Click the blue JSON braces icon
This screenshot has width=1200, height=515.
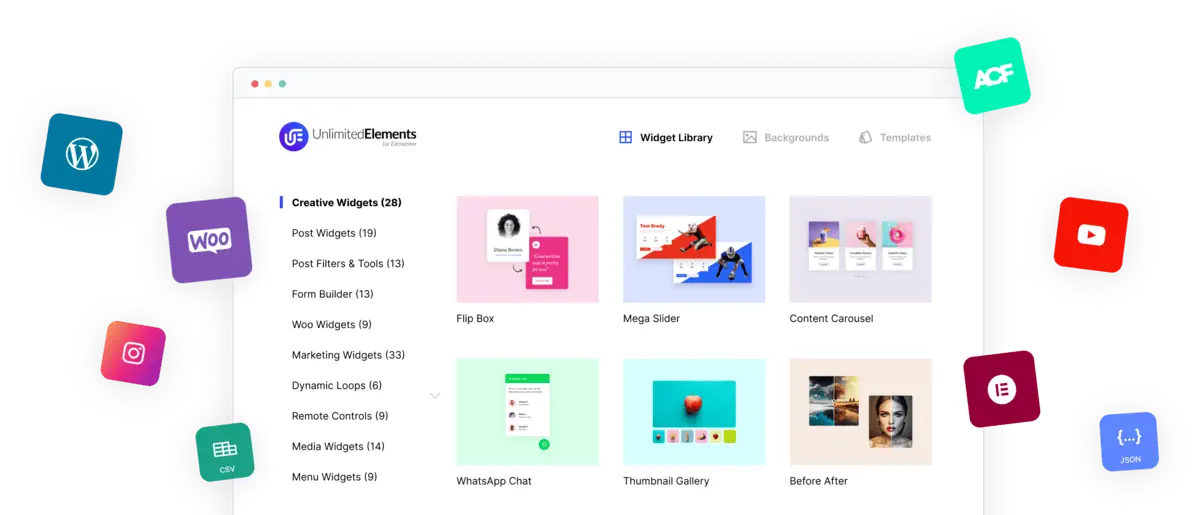coord(1129,442)
